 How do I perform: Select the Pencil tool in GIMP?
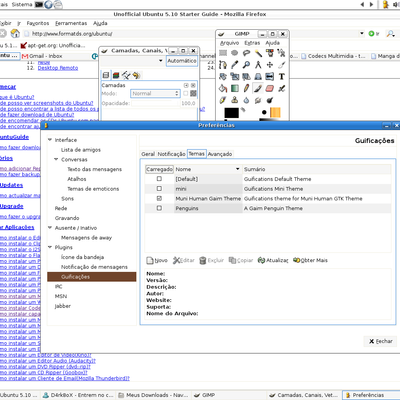[x=246, y=88]
